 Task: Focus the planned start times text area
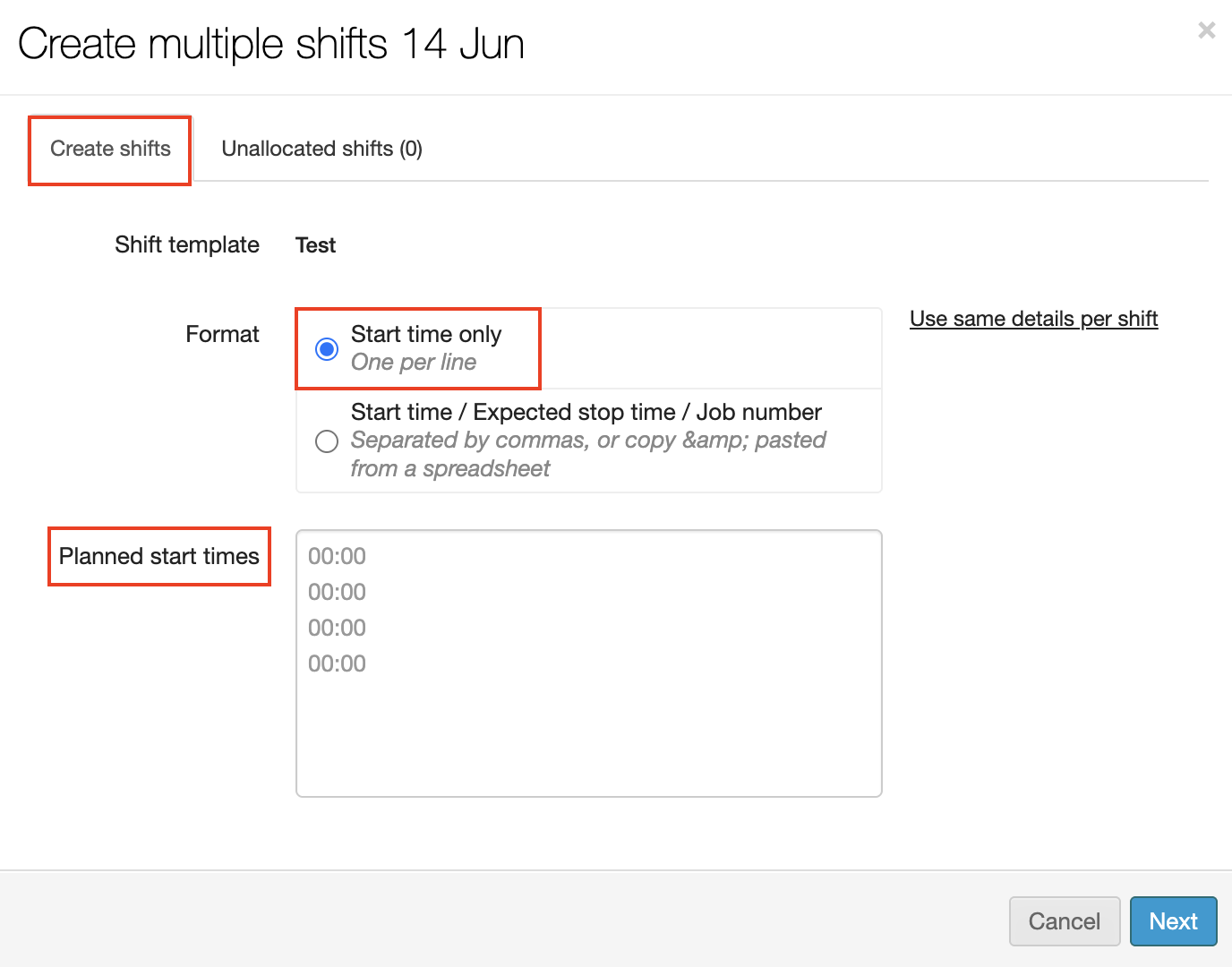tap(588, 716)
